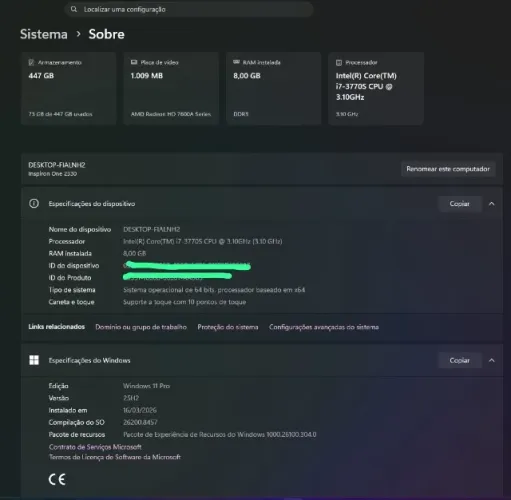
Task: Click the '25H2' version value
Action: 131,398
